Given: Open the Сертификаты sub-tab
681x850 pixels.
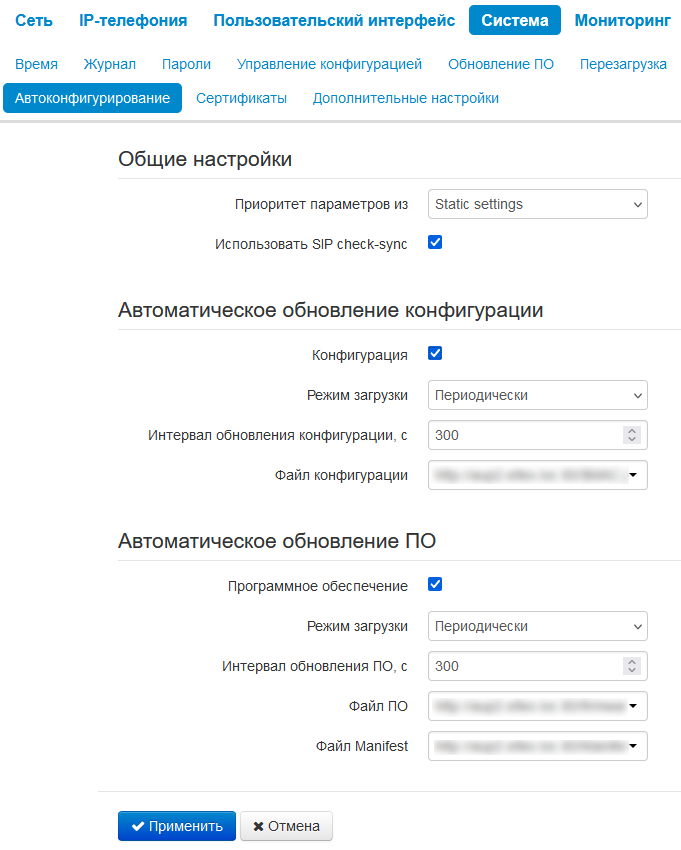Looking at the screenshot, I should pos(241,98).
